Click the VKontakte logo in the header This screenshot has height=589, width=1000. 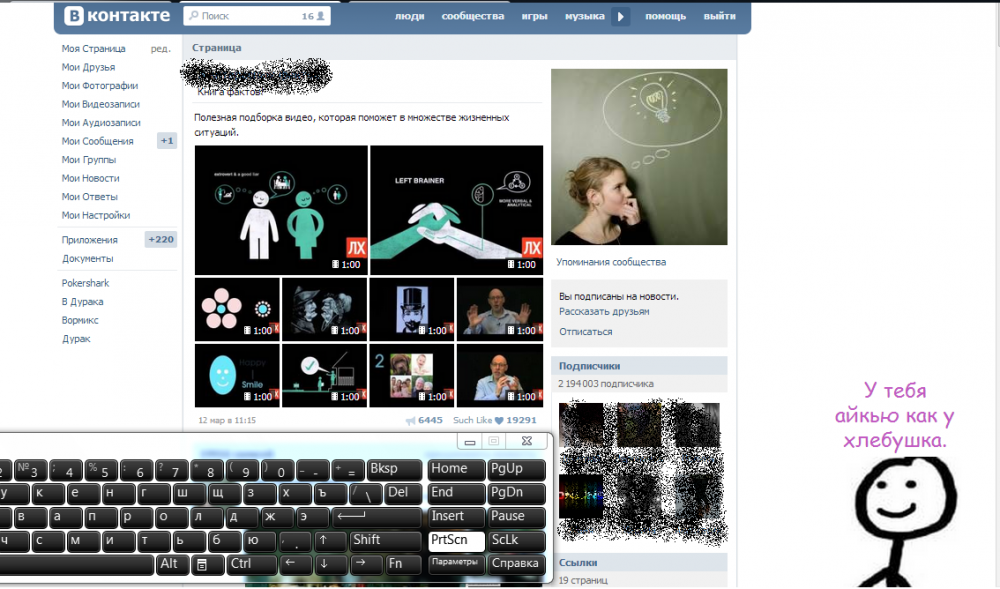(x=117, y=15)
